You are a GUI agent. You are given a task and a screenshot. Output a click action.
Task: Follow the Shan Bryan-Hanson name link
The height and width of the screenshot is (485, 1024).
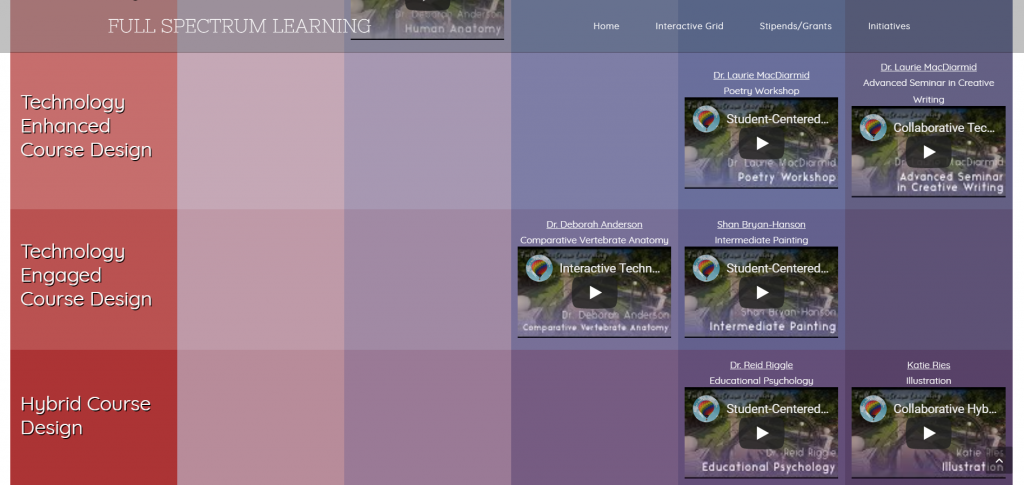[x=761, y=224]
